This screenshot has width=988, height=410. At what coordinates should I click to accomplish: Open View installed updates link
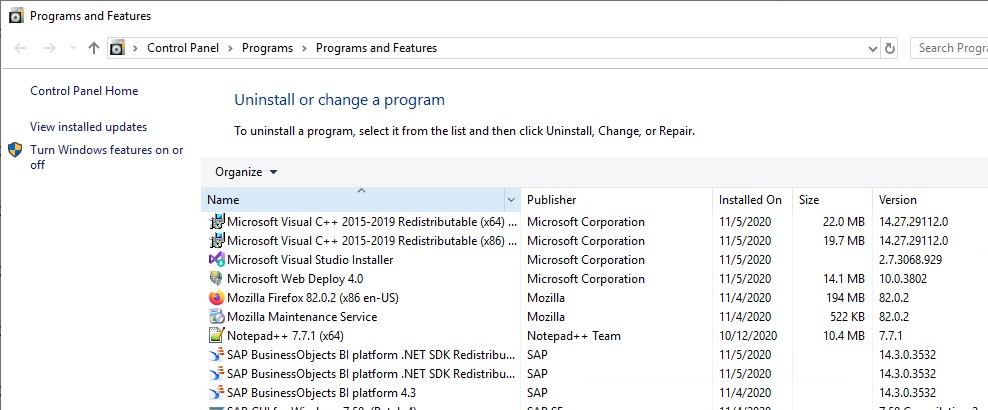click(88, 127)
